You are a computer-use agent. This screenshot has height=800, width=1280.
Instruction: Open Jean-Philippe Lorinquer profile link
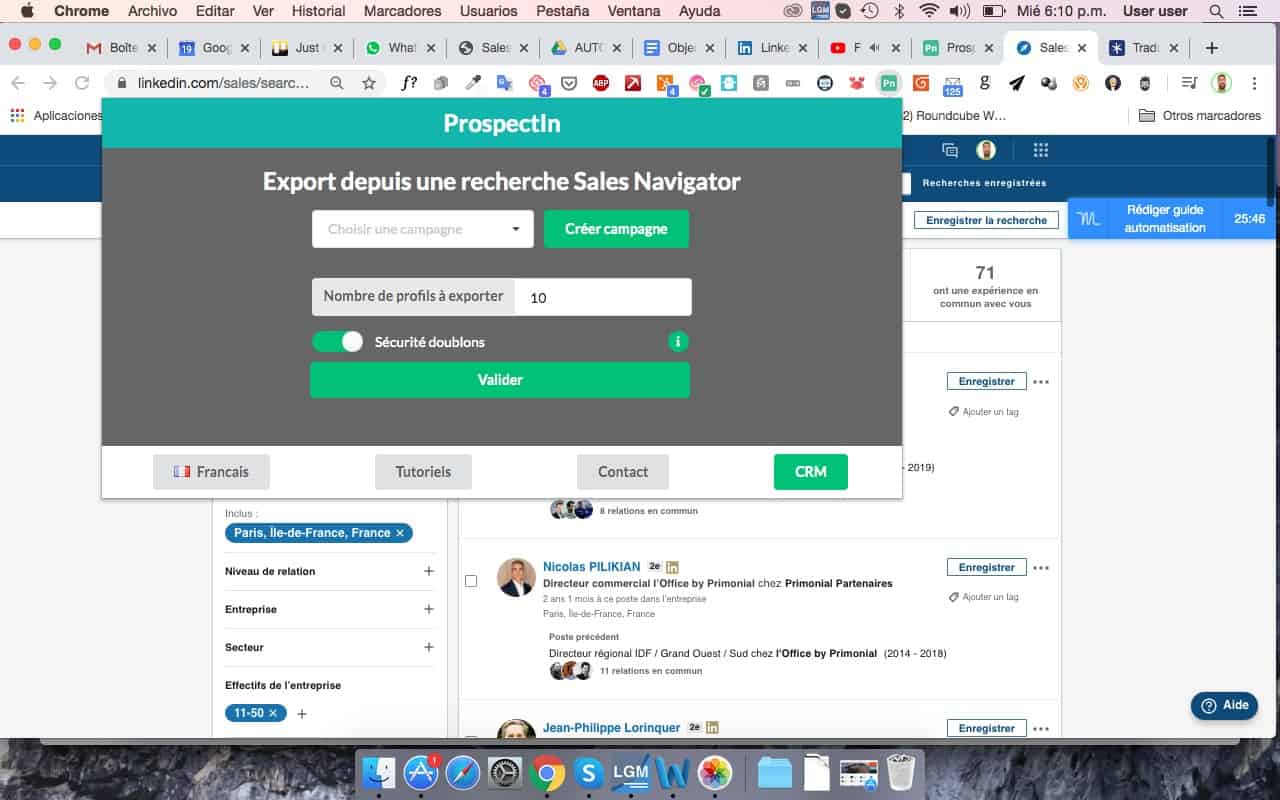[x=611, y=728]
